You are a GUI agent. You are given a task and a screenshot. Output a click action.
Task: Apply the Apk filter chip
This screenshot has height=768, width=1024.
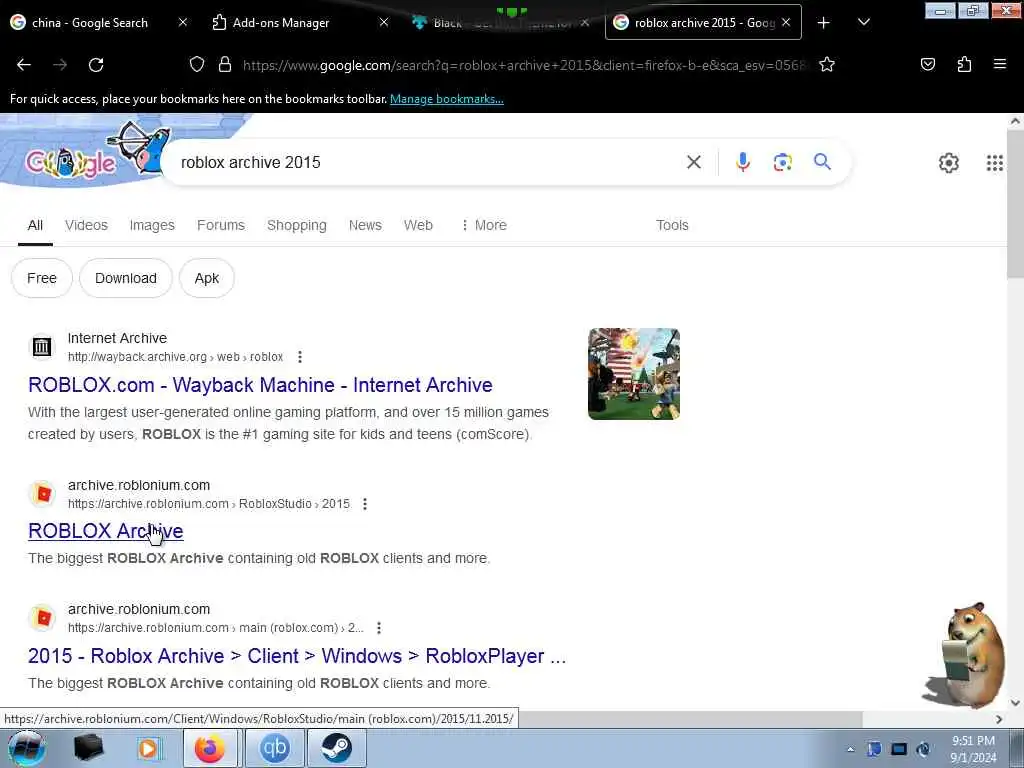(206, 278)
